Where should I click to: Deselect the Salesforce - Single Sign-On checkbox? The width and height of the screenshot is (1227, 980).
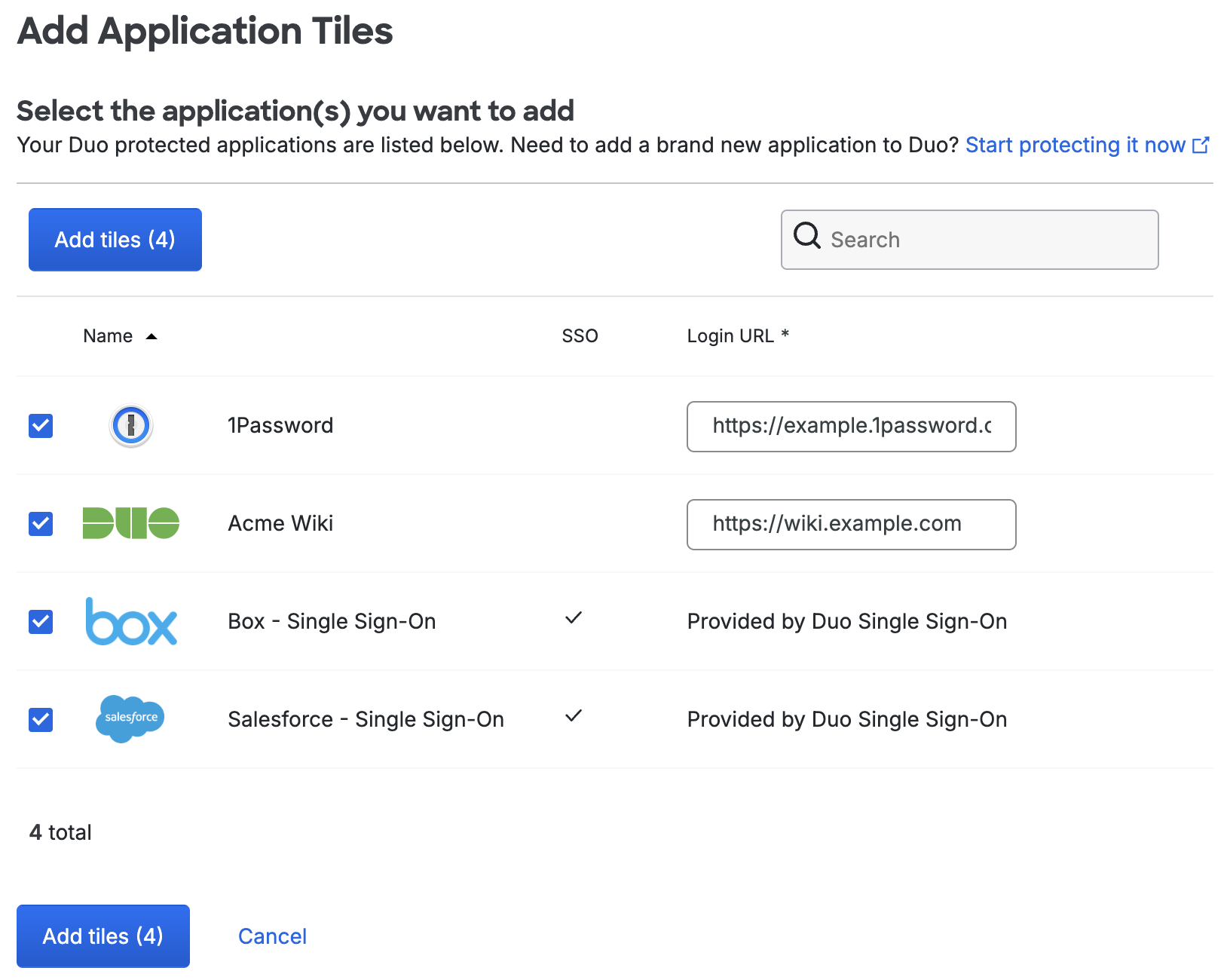pos(40,719)
